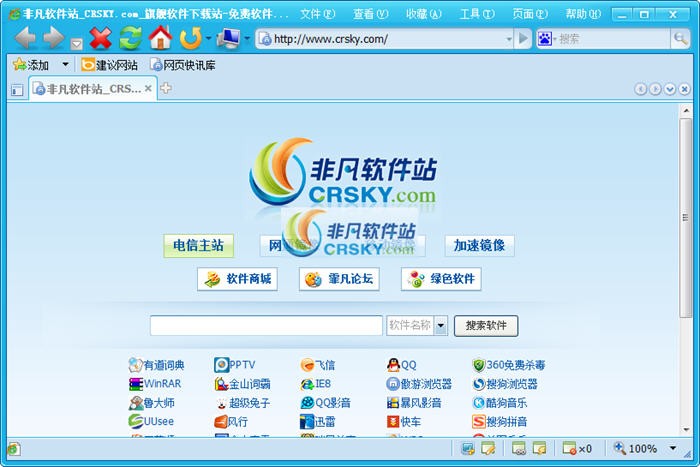The height and width of the screenshot is (467, 700).
Task: Click the red X Stop button
Action: pyautogui.click(x=100, y=38)
